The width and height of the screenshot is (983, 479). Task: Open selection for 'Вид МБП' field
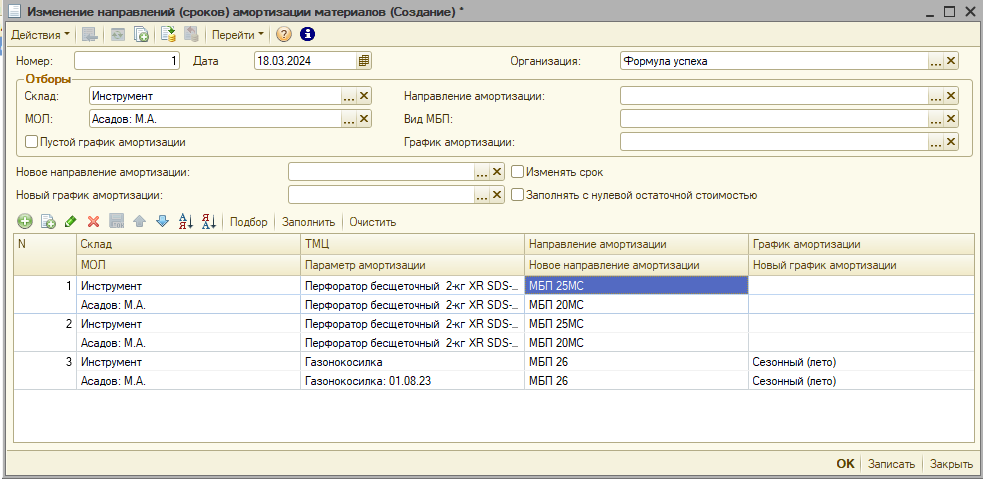coord(935,119)
